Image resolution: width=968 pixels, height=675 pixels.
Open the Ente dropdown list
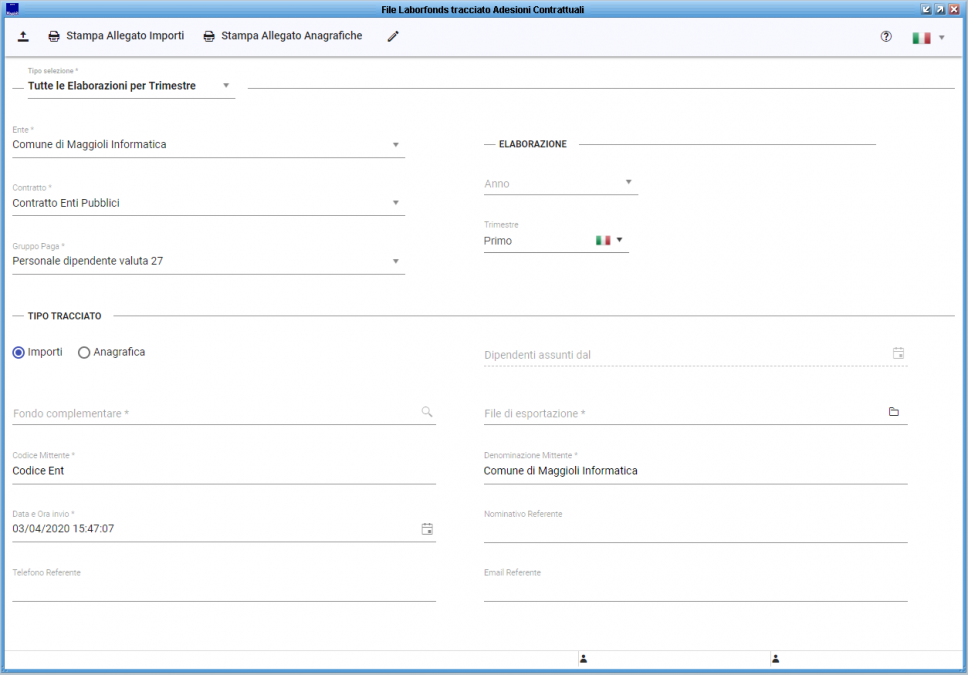click(x=396, y=144)
